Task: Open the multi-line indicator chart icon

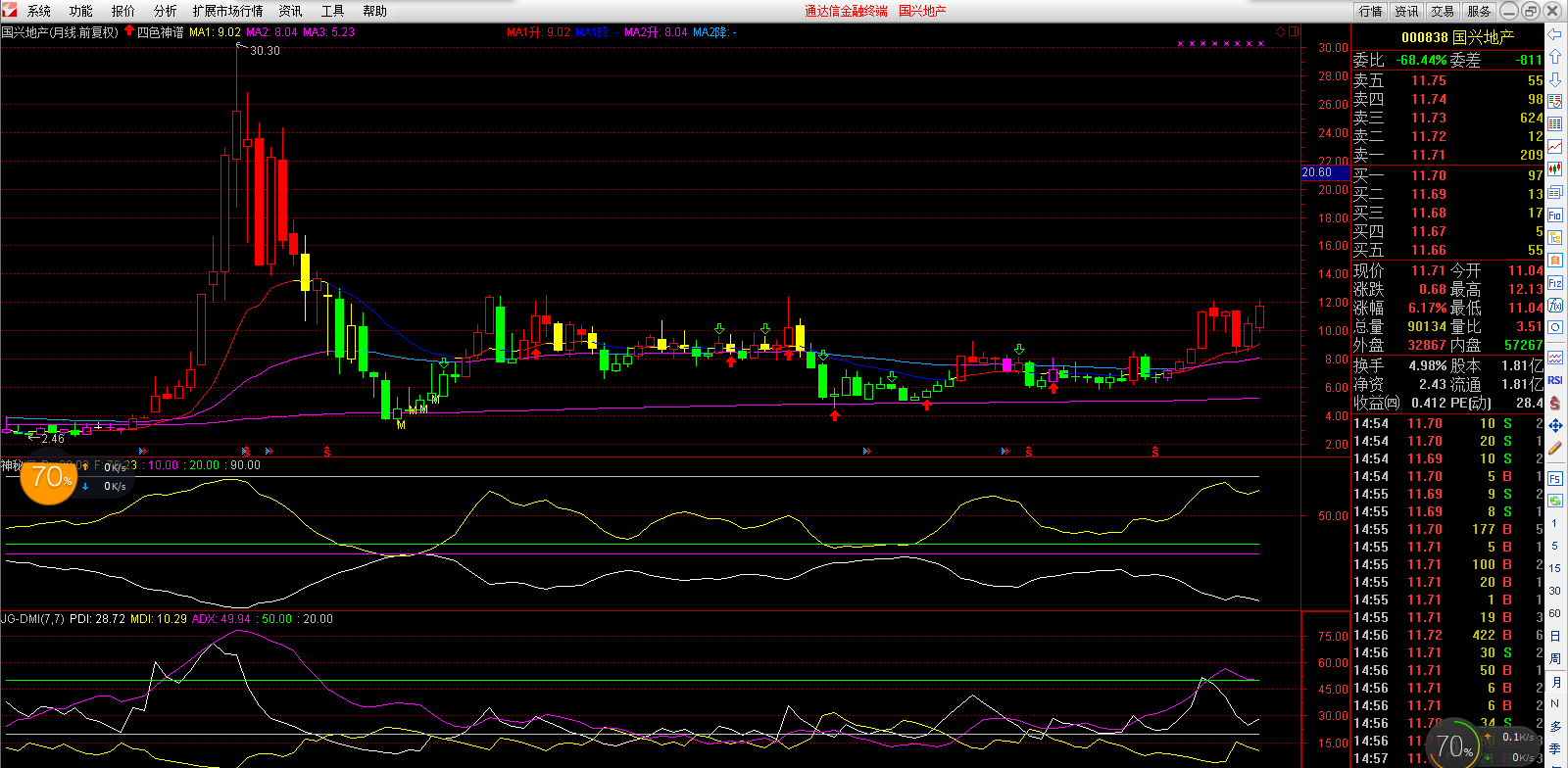Action: 1555,358
